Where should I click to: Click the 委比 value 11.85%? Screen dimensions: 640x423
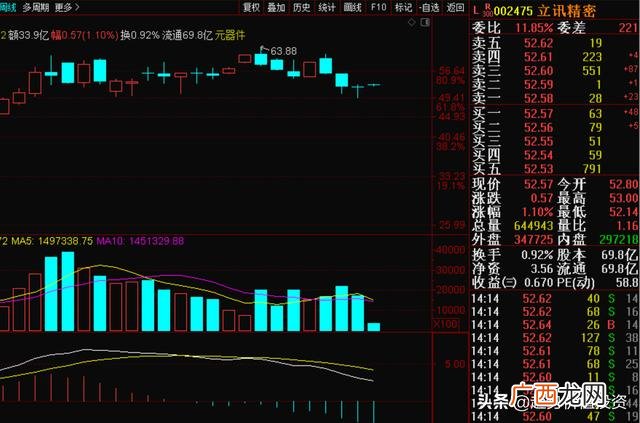pyautogui.click(x=534, y=28)
